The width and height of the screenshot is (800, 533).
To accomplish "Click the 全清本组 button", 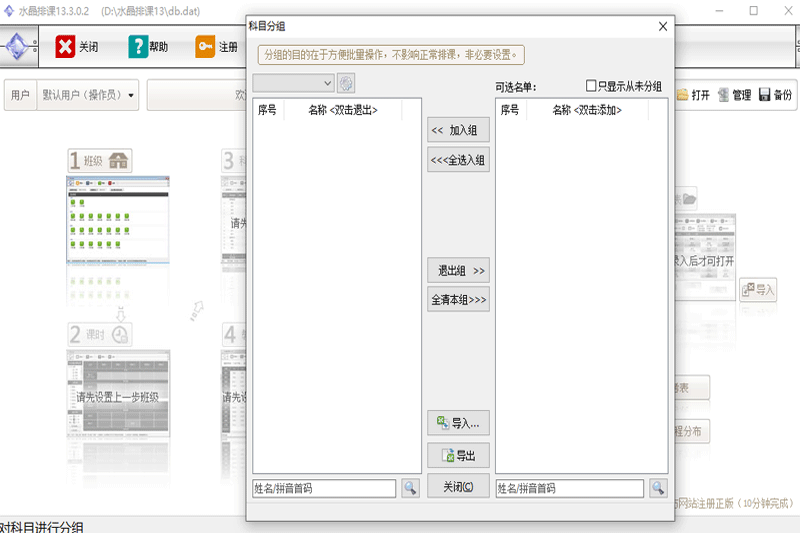I will pos(458,299).
